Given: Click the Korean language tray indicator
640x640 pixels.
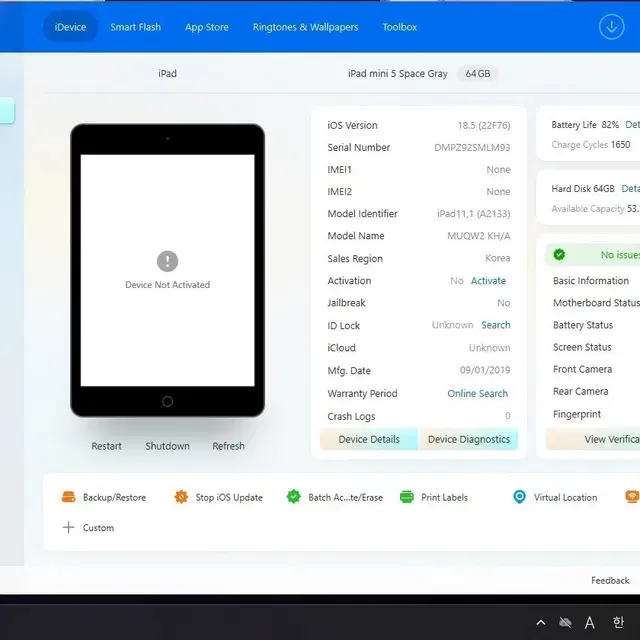Looking at the screenshot, I should (618, 622).
